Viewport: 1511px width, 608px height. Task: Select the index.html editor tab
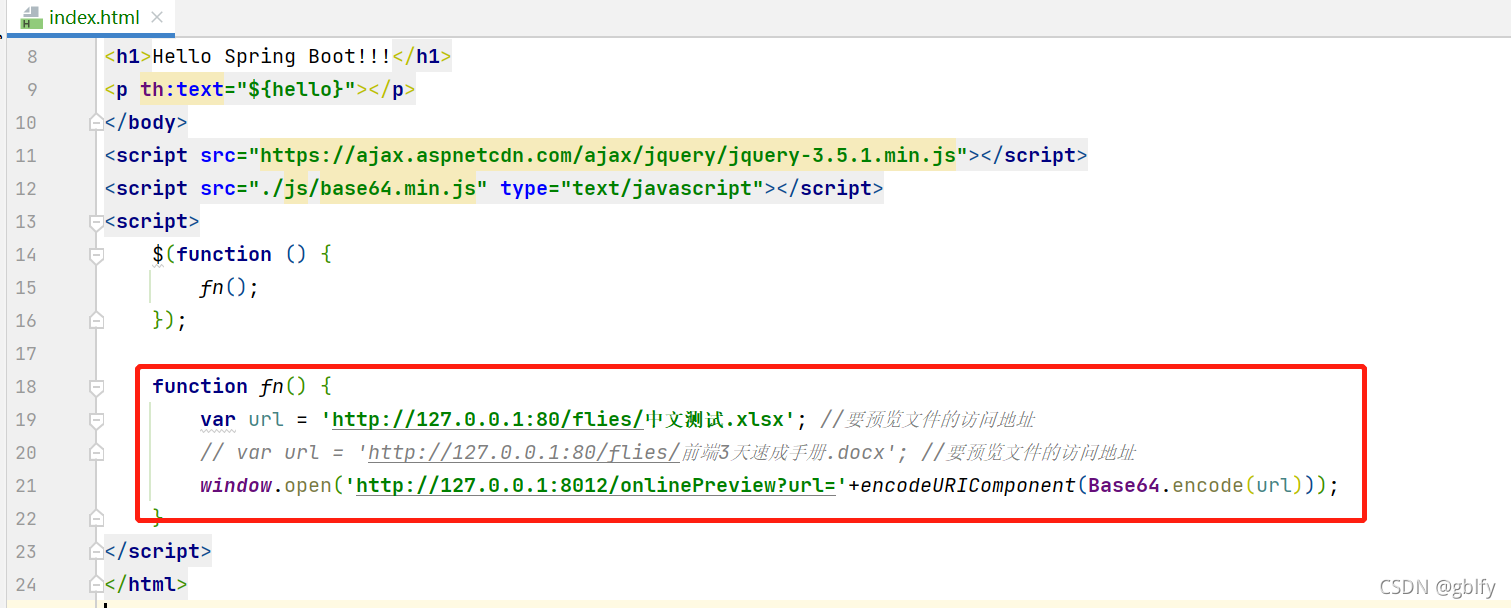pyautogui.click(x=92, y=18)
